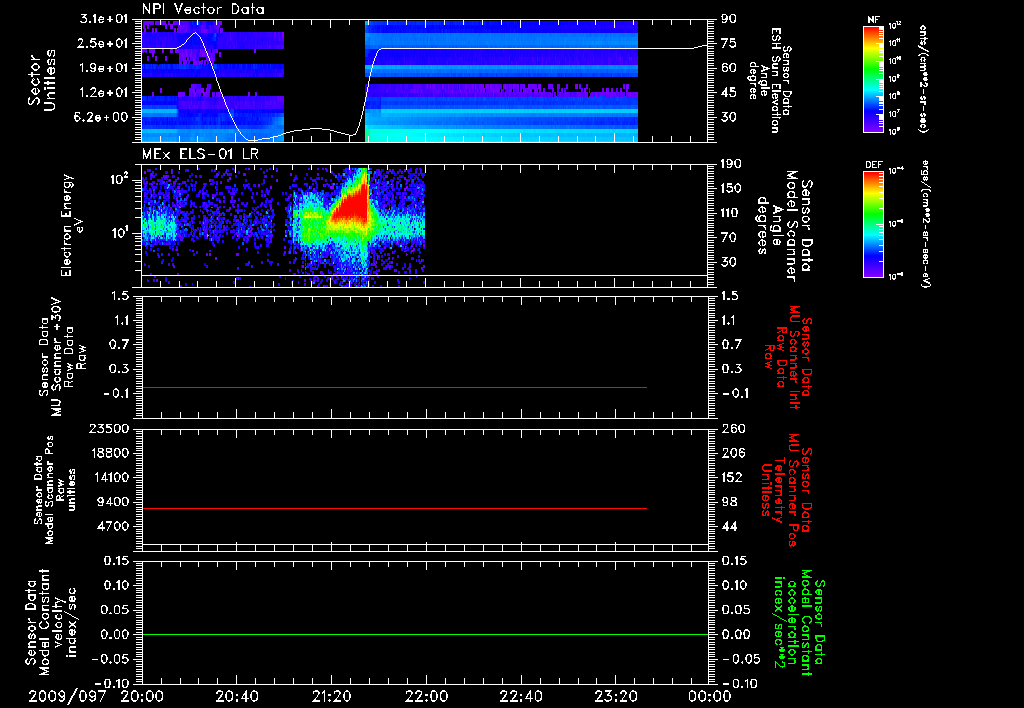Click the green velocity line at zero

425,634
